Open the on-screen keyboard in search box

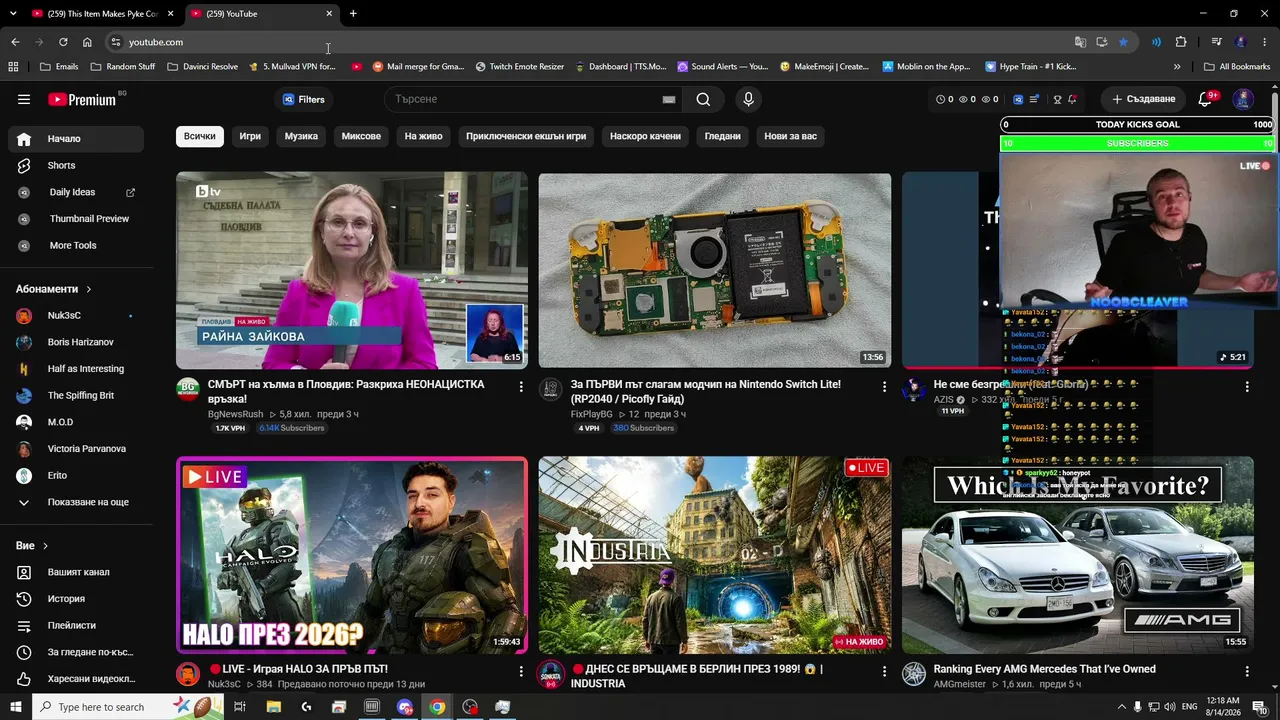click(x=669, y=99)
